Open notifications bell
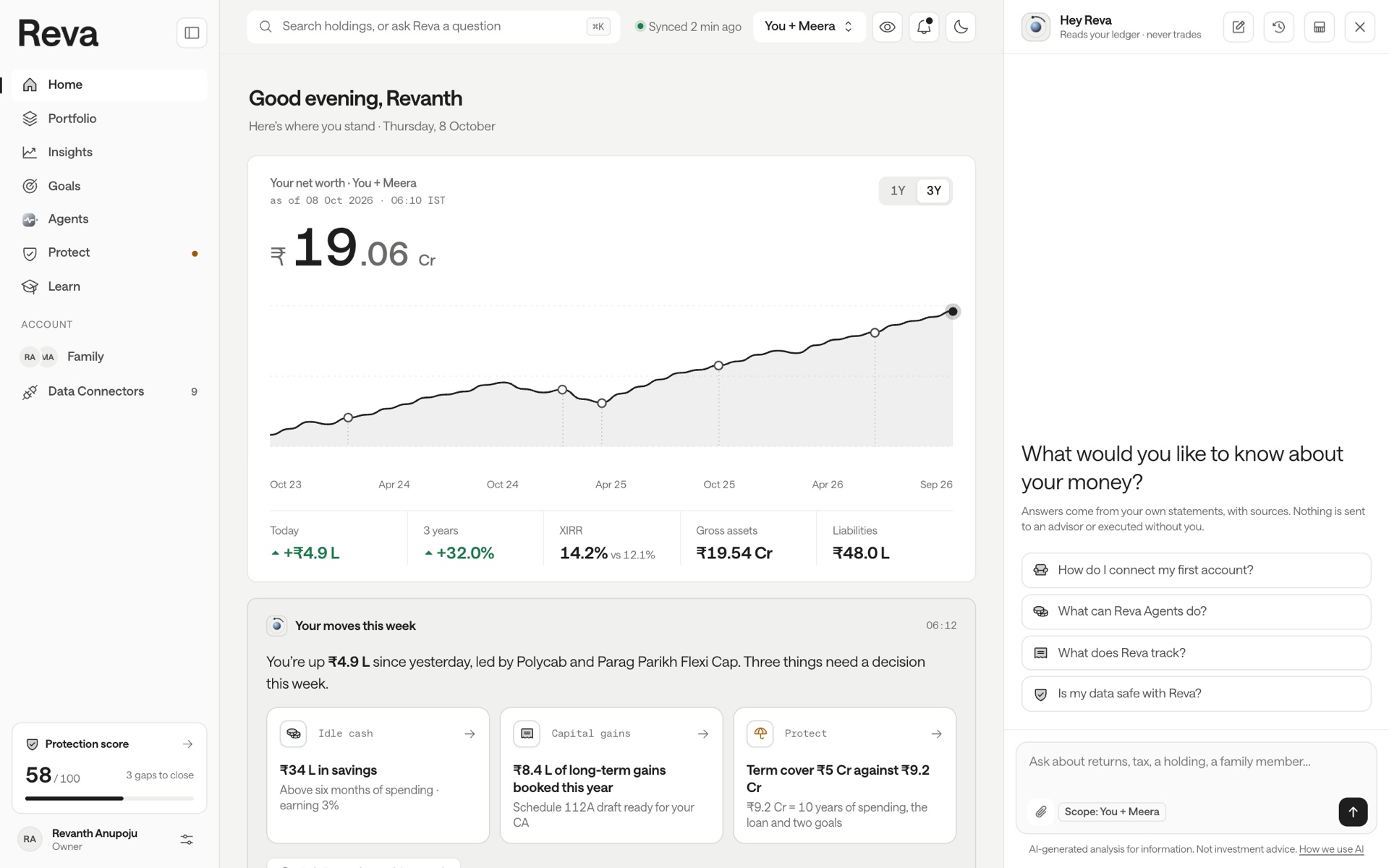Viewport: 1389px width, 868px height. 924,27
